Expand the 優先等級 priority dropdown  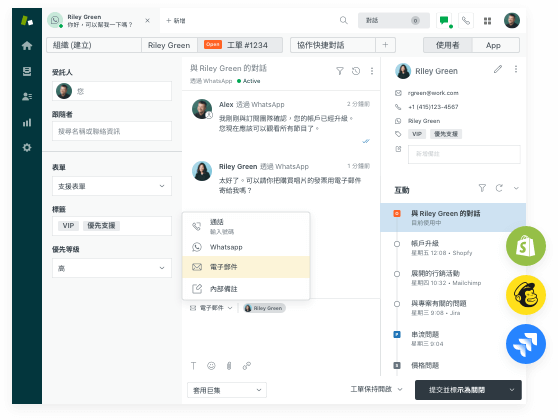pos(112,268)
